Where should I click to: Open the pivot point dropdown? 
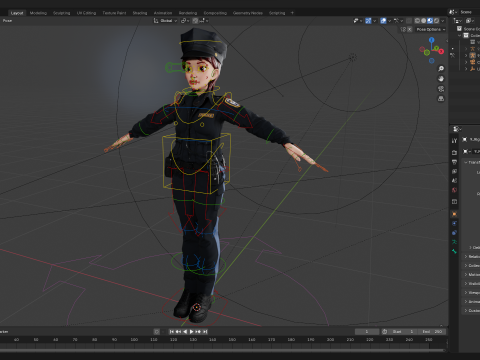pos(185,21)
